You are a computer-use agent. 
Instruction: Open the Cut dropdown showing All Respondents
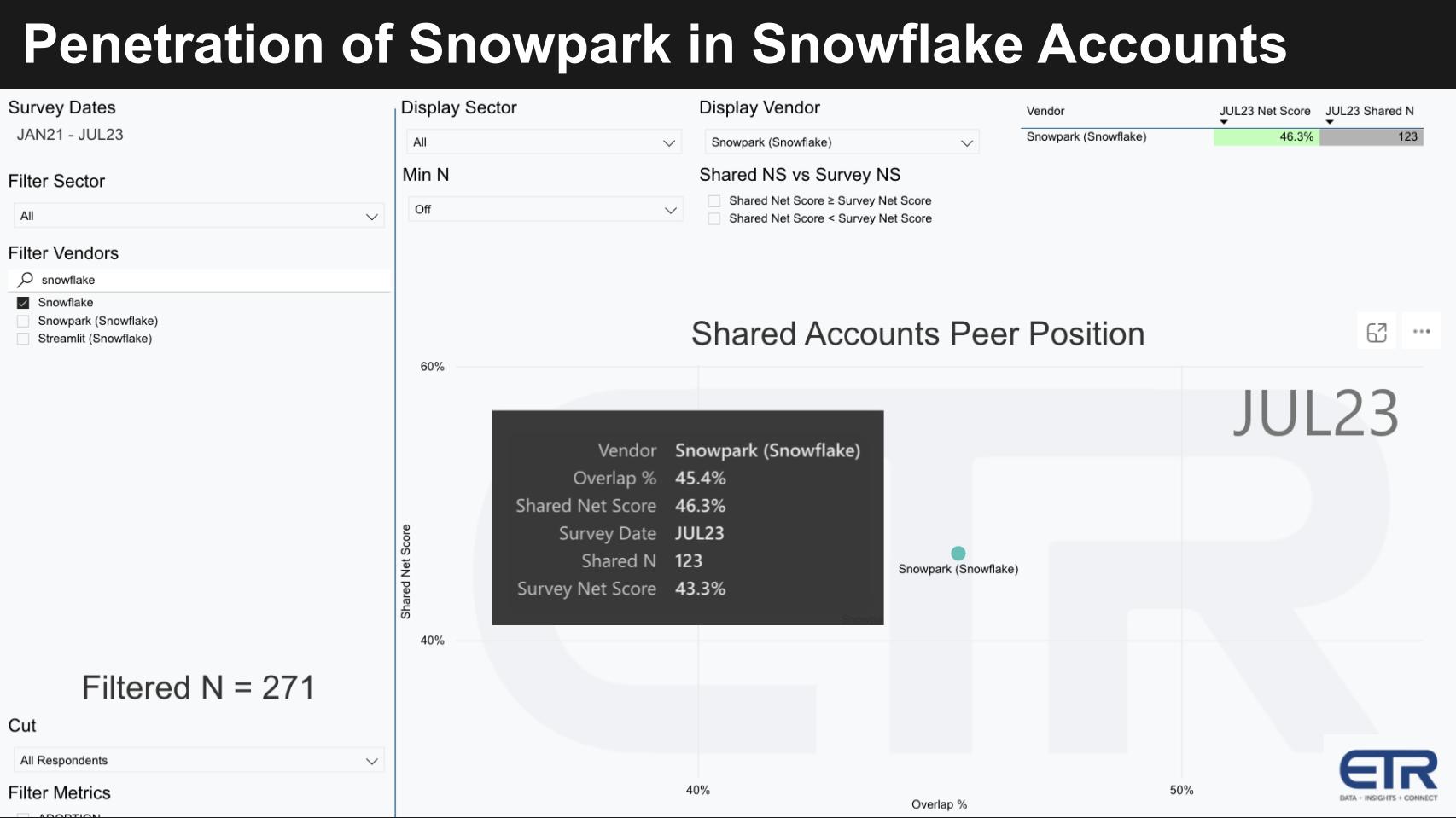(198, 759)
